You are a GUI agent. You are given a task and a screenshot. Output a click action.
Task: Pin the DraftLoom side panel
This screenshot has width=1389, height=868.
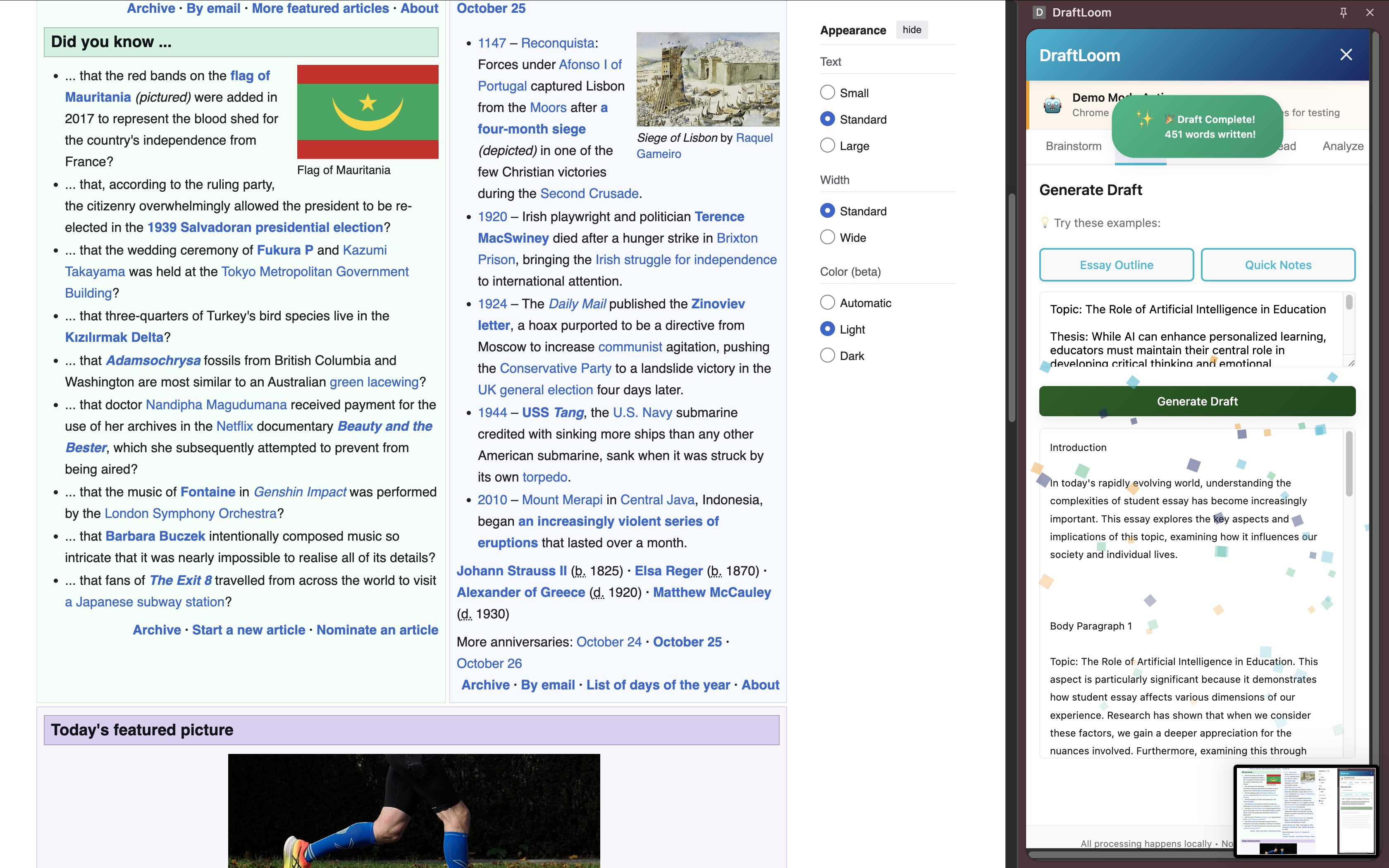(x=1343, y=12)
